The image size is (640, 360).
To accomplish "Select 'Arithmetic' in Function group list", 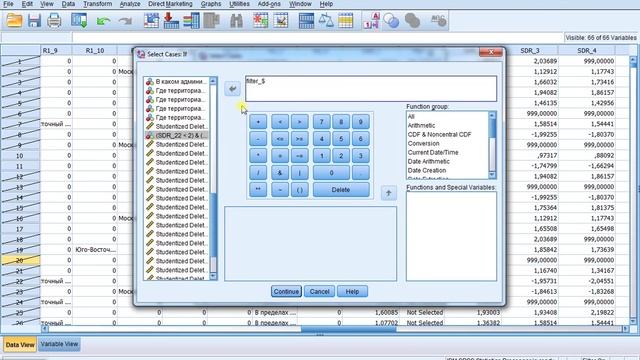I will (x=421, y=125).
